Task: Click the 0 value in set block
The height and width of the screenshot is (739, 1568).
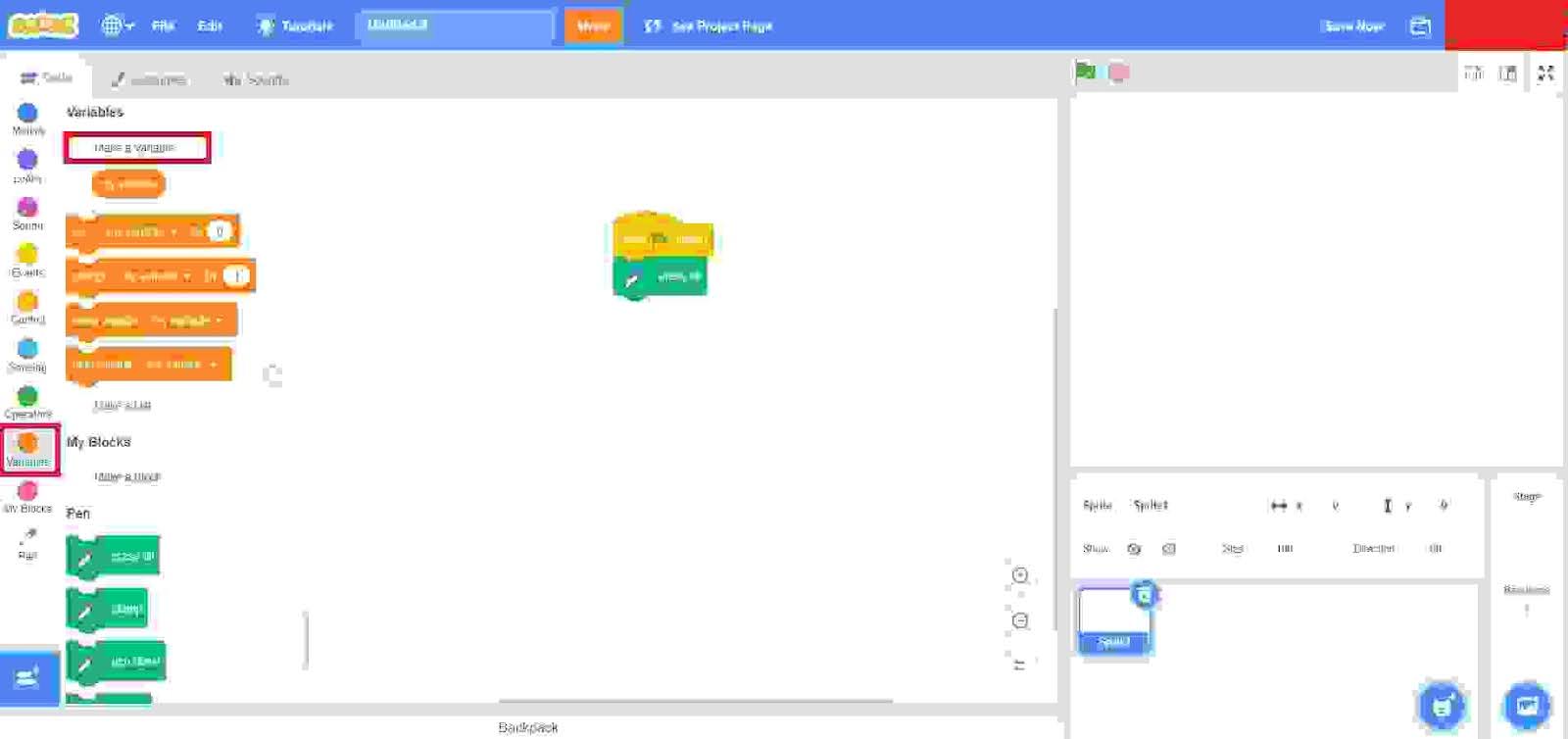Action: tap(220, 231)
